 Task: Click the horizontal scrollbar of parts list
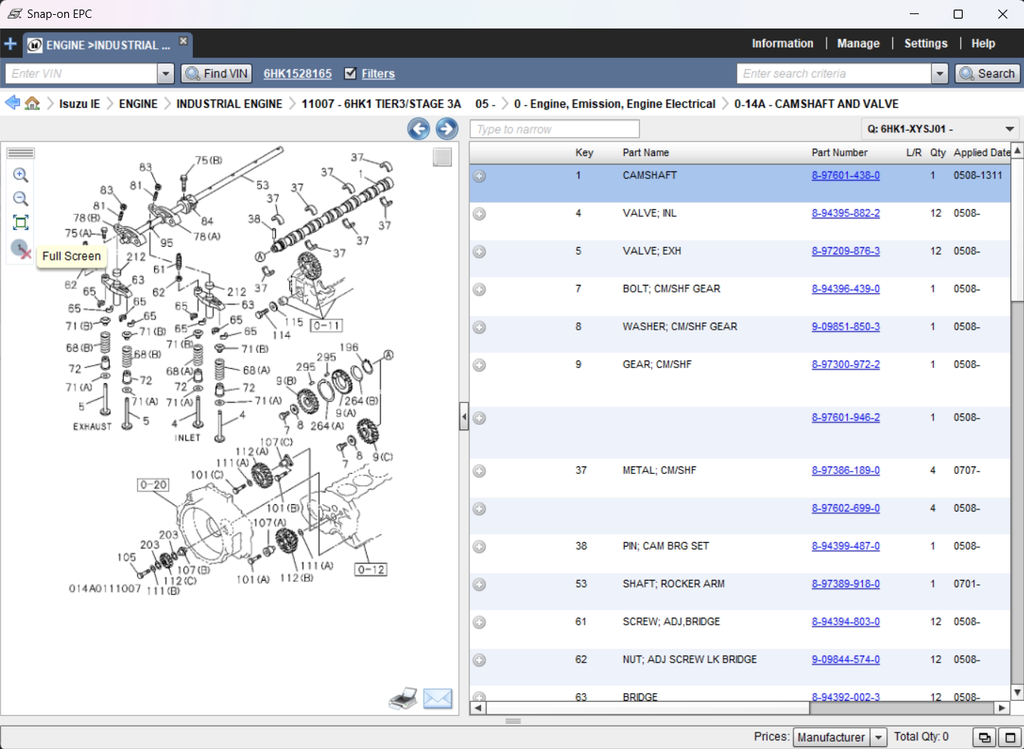click(740, 708)
